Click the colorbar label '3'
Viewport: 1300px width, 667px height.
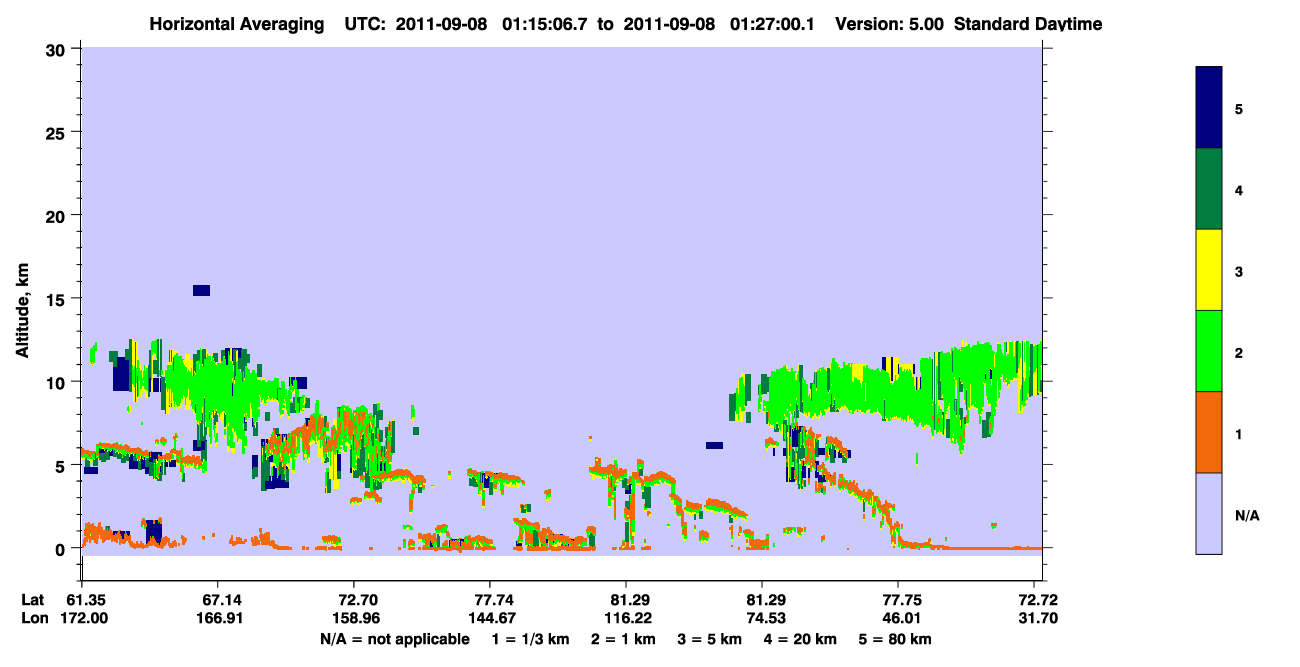coord(1239,271)
